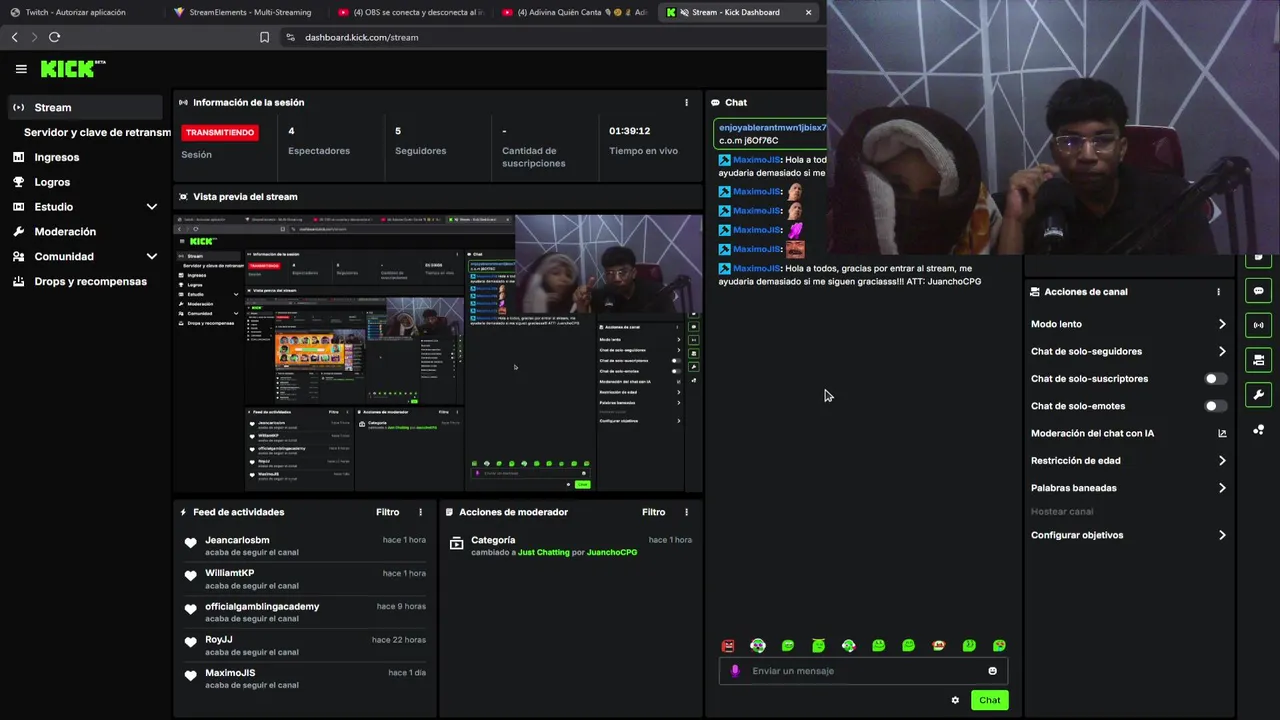The image size is (1280, 720).
Task: Click the Kick logo
Action: pos(73,69)
